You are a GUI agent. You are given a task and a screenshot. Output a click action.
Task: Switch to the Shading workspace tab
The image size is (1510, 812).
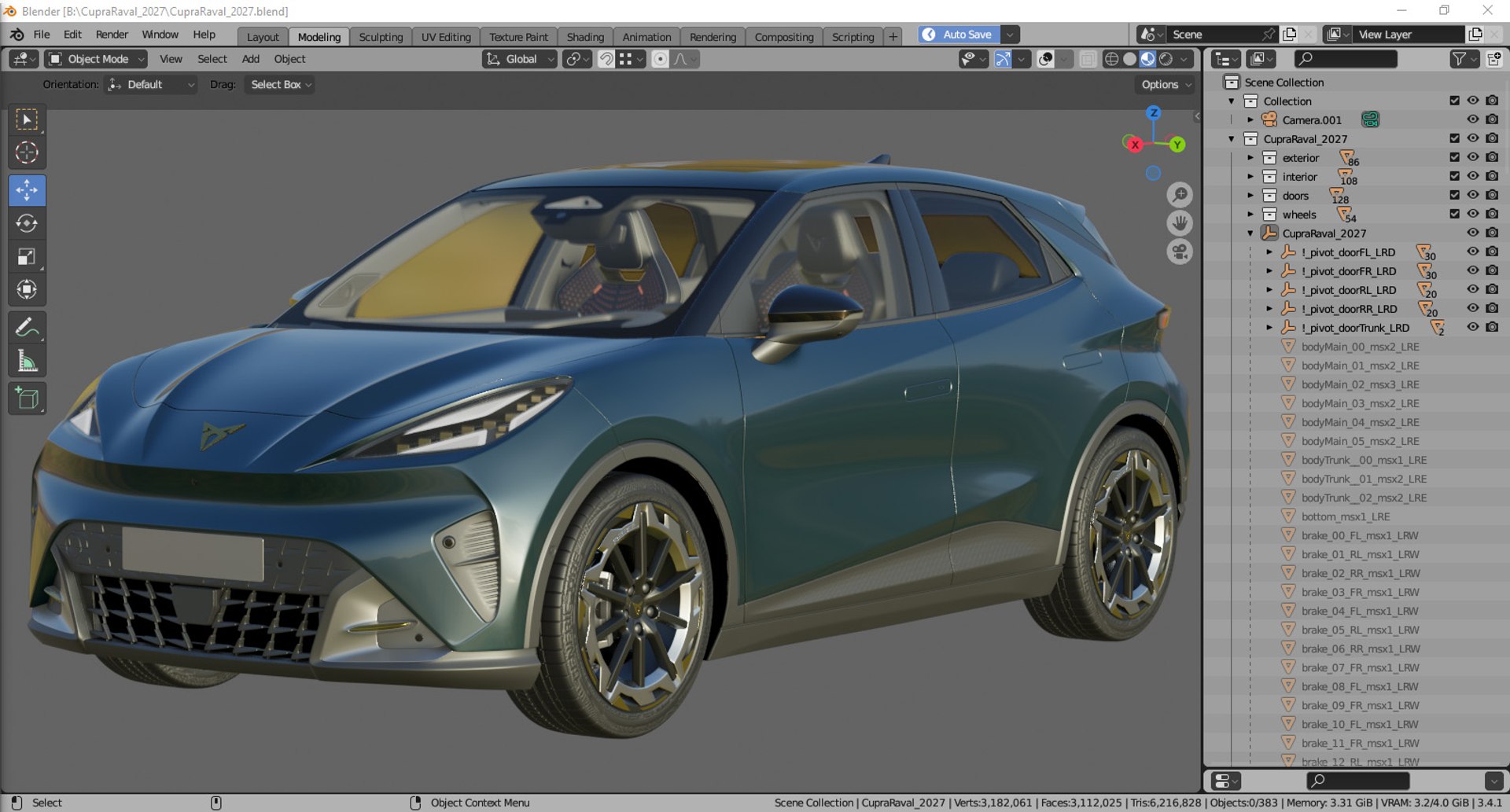click(x=585, y=36)
